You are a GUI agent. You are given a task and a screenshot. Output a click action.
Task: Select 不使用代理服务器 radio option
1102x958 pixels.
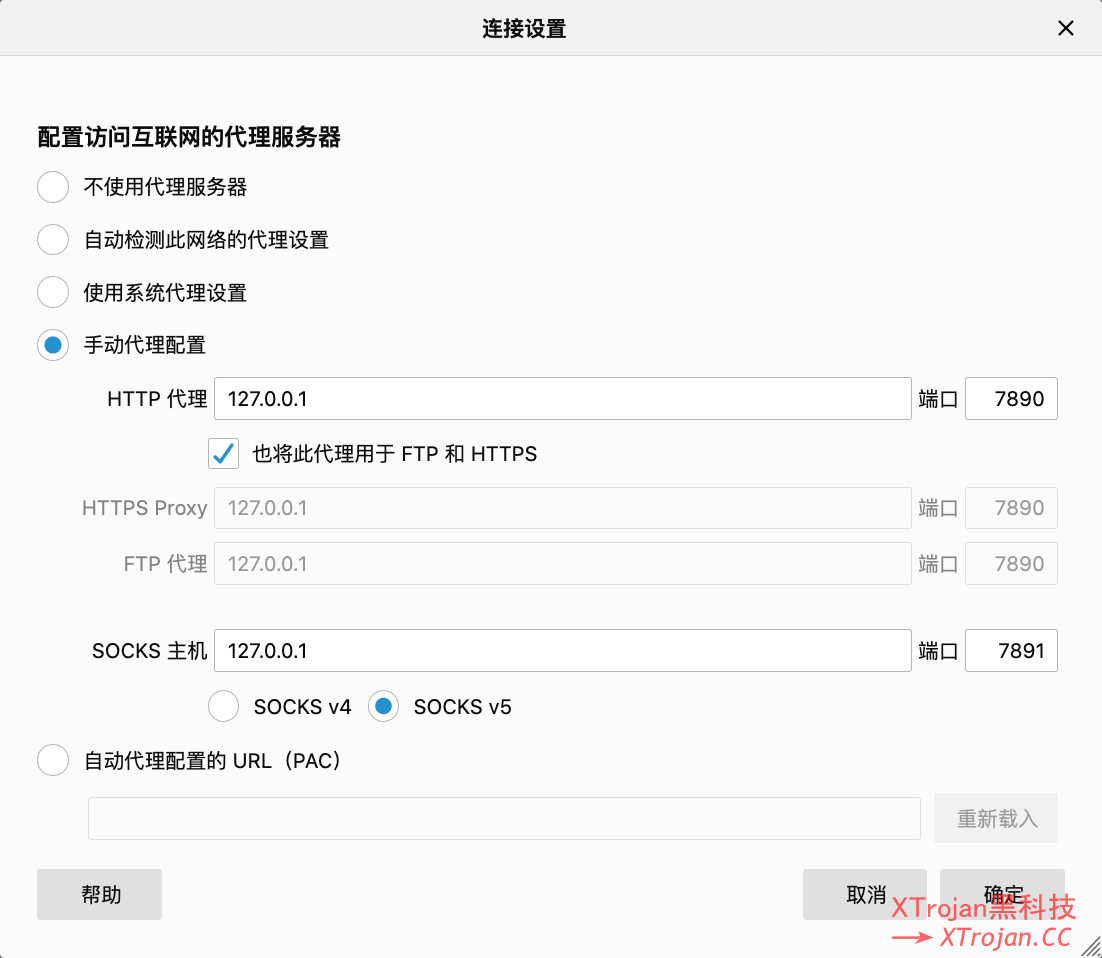coord(53,187)
